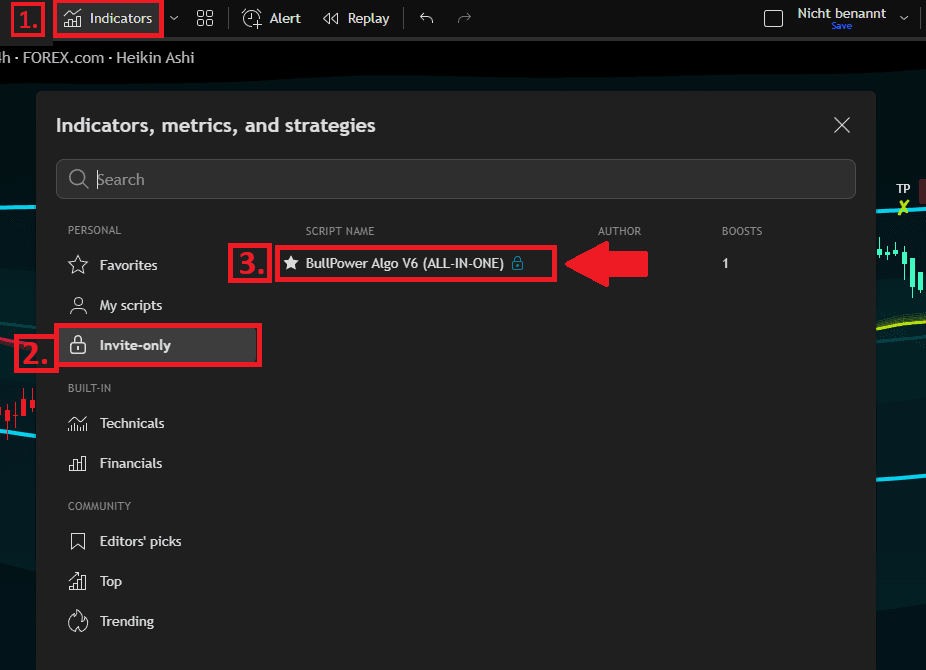Viewport: 926px width, 670px height.
Task: Select the Invite-only category
Action: coord(158,345)
